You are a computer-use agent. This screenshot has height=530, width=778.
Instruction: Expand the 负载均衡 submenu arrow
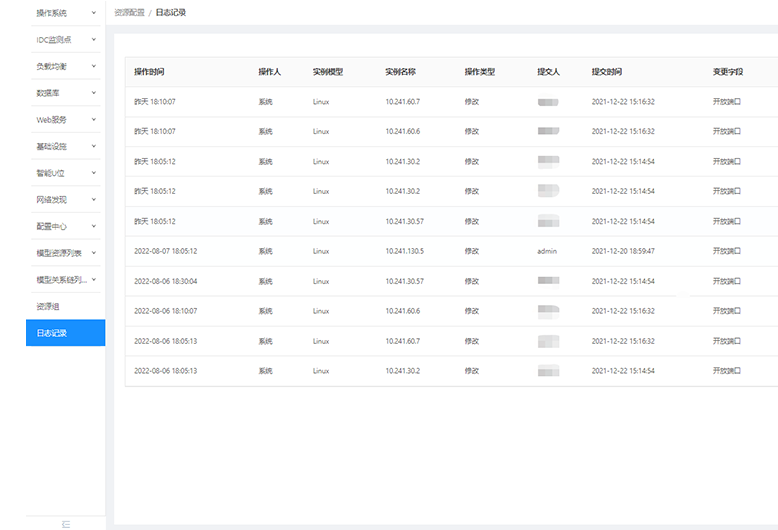pyautogui.click(x=94, y=66)
